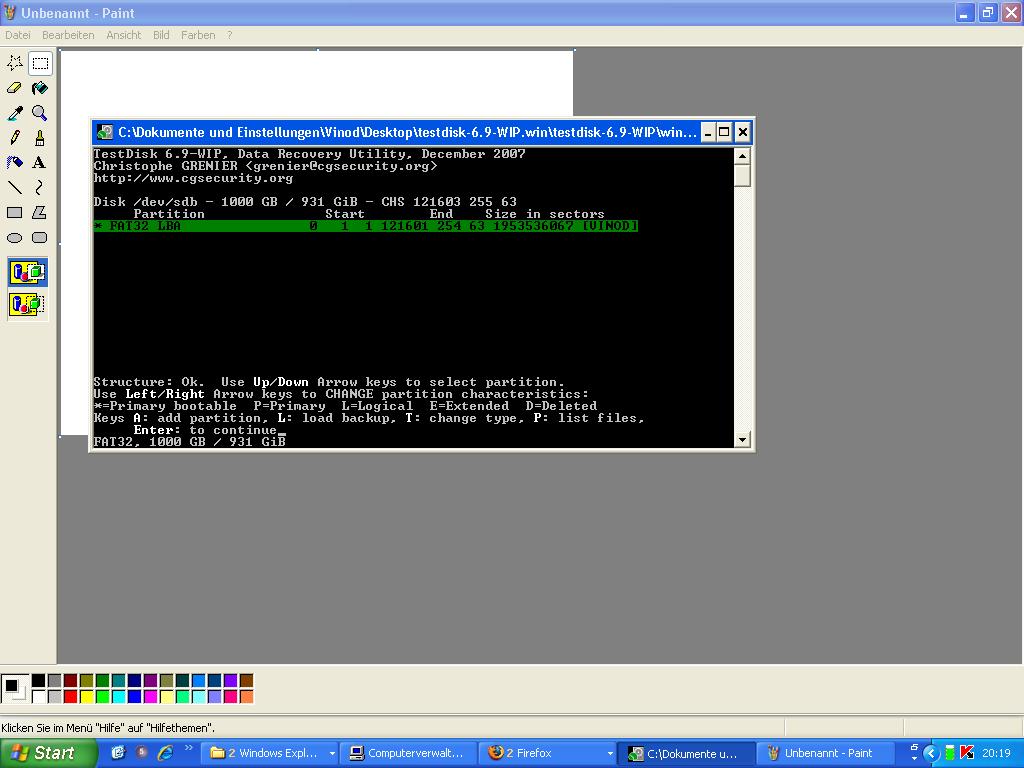The width and height of the screenshot is (1024, 768).
Task: Expand hidden quick launch items chevron
Action: tap(189, 748)
